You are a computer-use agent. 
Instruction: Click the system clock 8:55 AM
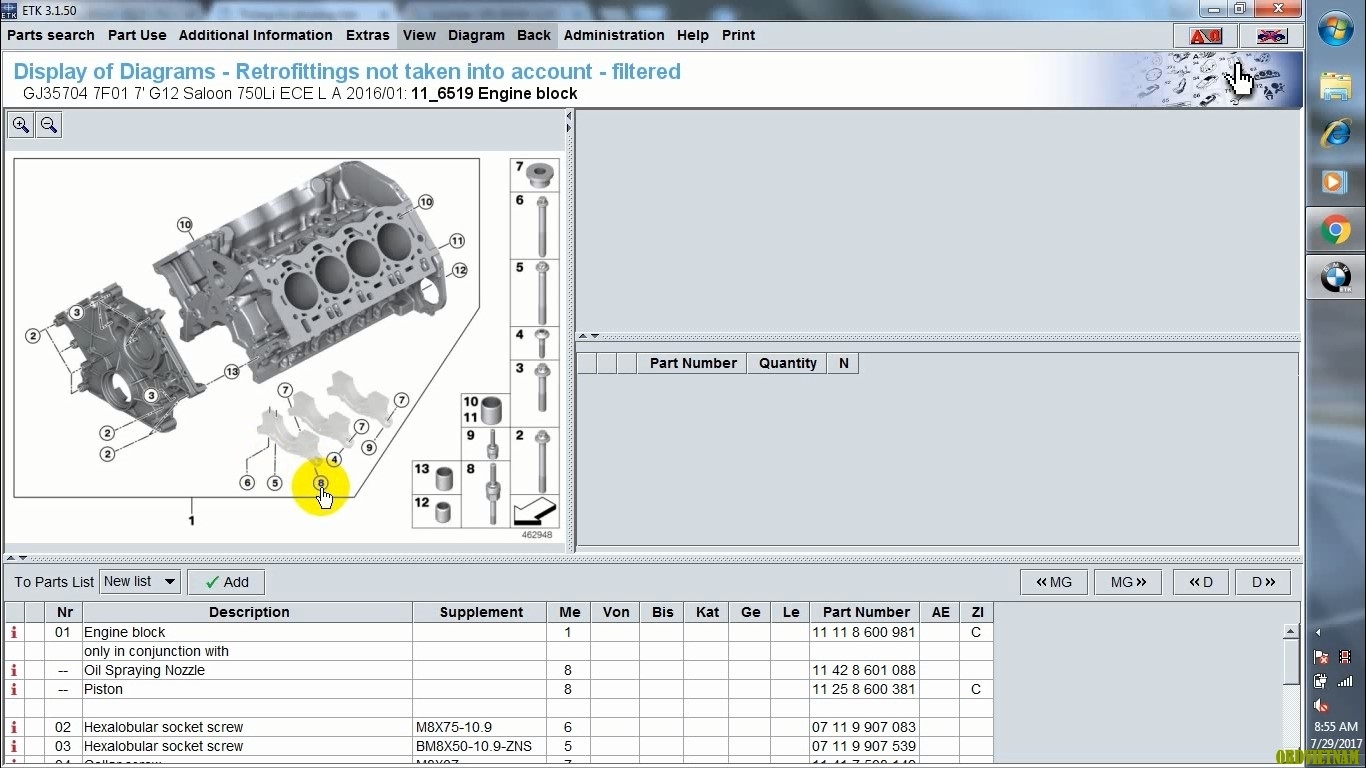tap(1336, 727)
